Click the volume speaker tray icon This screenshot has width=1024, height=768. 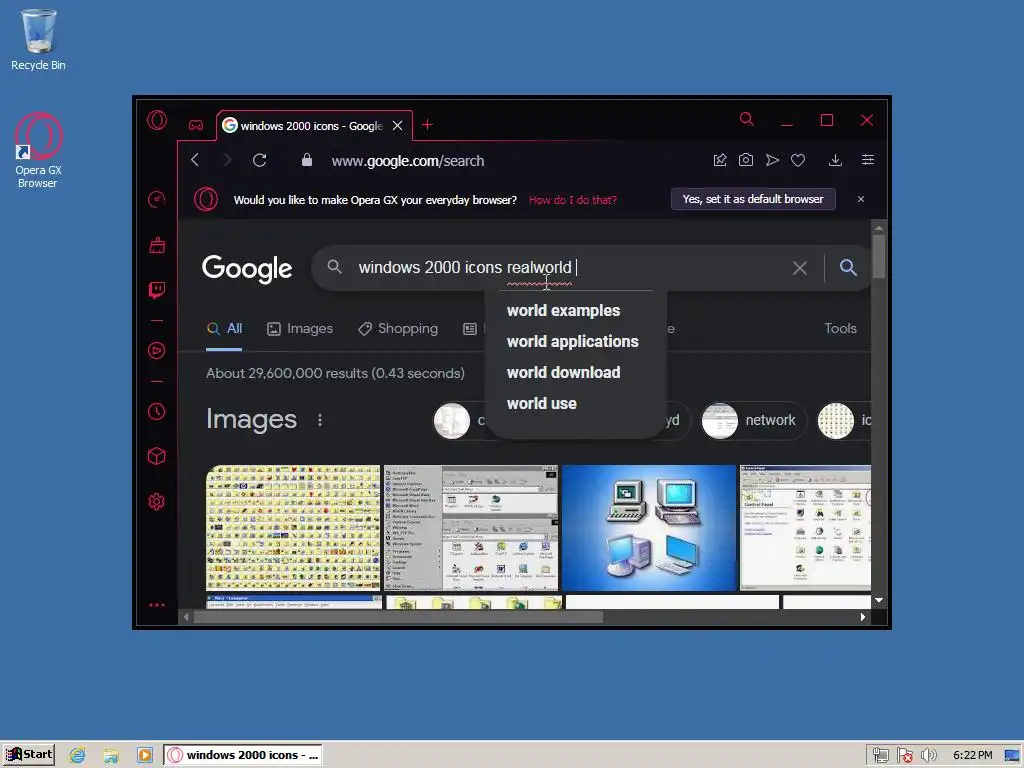[928, 755]
